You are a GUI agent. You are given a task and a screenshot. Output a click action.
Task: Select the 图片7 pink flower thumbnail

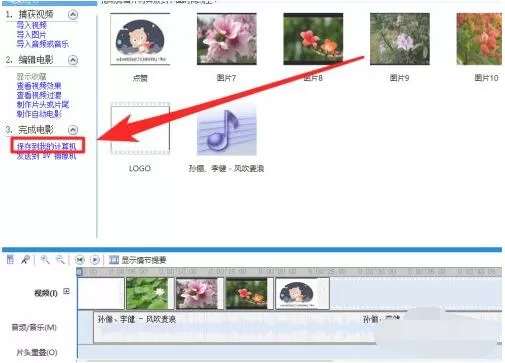[227, 39]
